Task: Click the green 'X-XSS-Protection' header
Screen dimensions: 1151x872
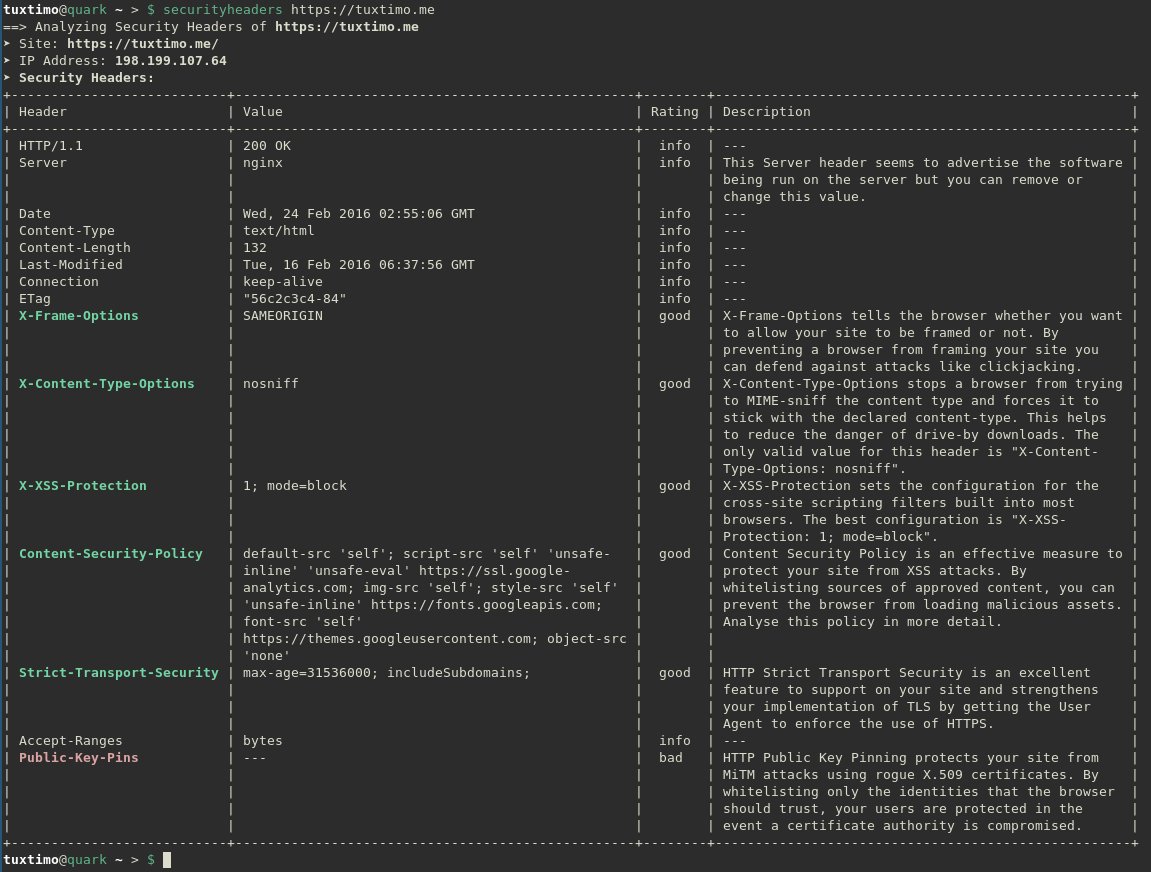Action: pyautogui.click(x=83, y=485)
